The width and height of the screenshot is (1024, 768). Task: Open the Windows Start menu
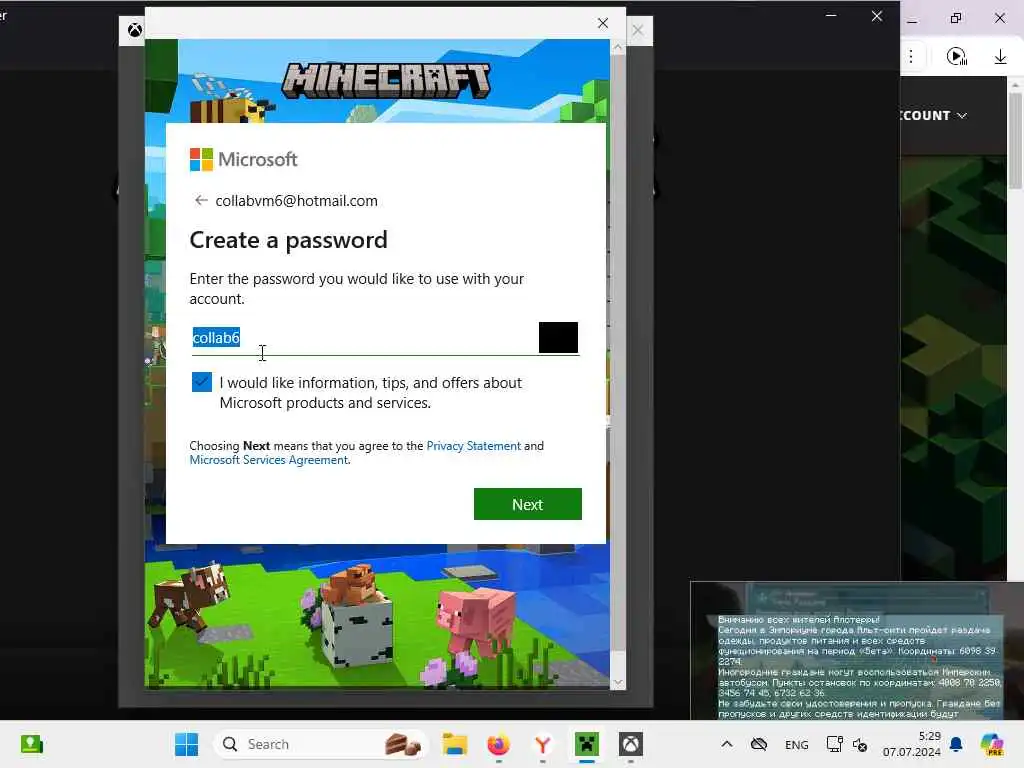186,744
